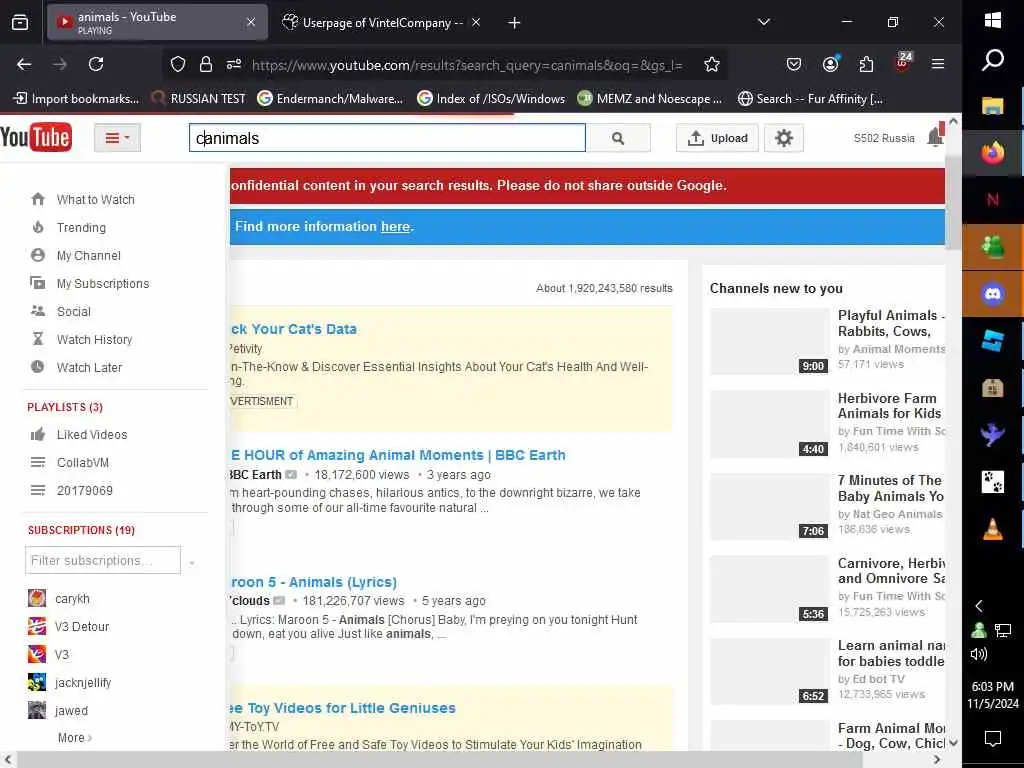This screenshot has width=1024, height=768.
Task: Open Liked Videos playlist
Action: pos(91,434)
